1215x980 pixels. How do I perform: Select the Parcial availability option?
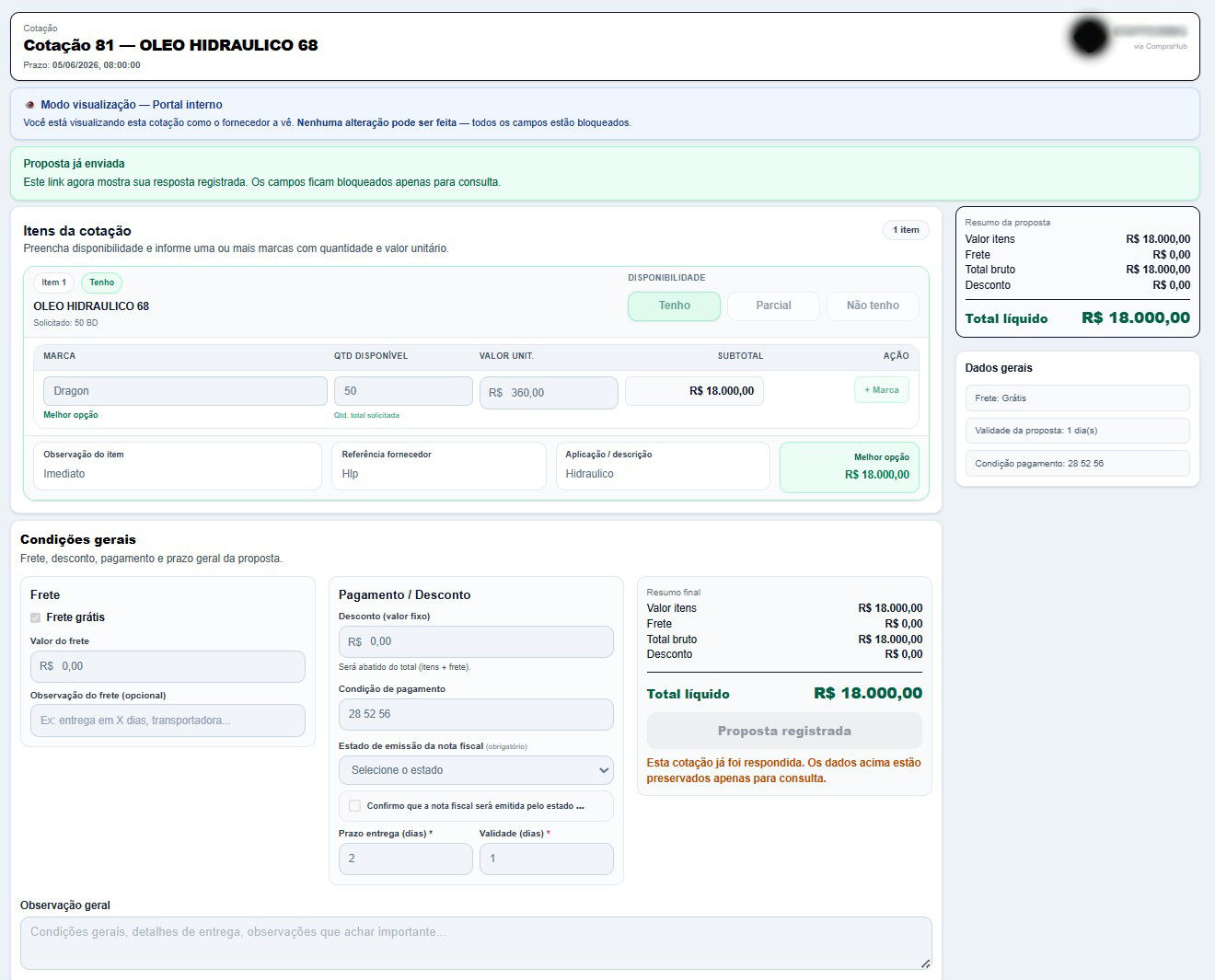[x=773, y=306]
